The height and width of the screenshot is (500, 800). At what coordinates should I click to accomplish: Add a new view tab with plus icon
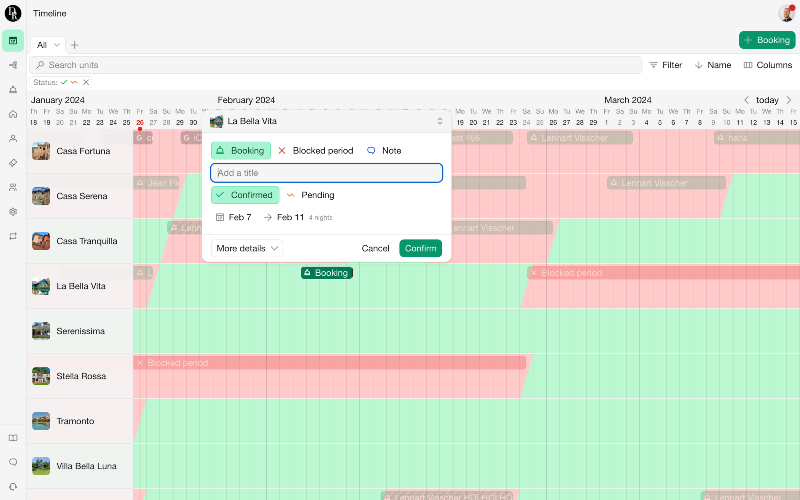tap(74, 45)
